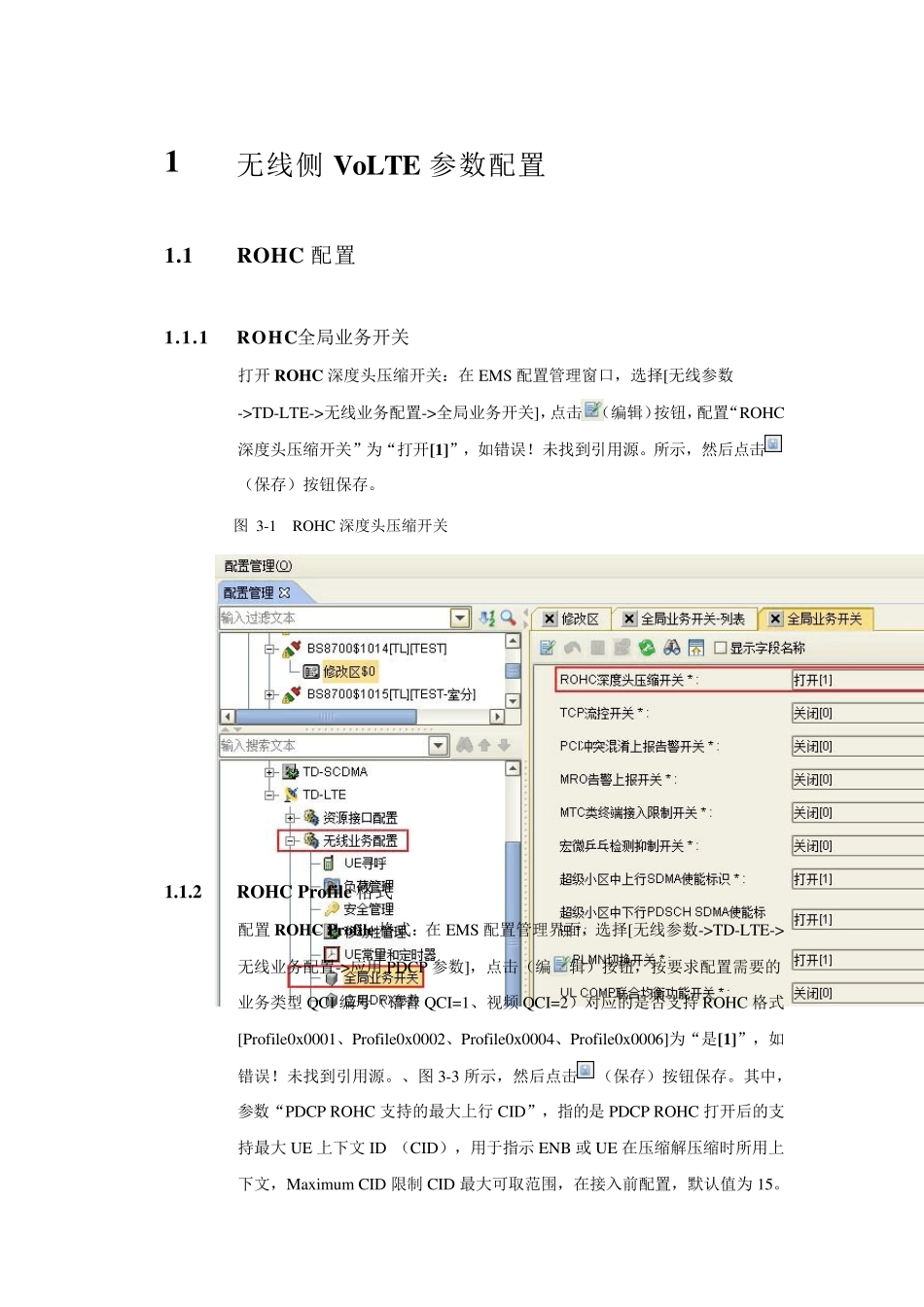924x1307 pixels.
Task: Click the inline save icon after 然后点击 in section 1.1.1
Action: click(773, 444)
